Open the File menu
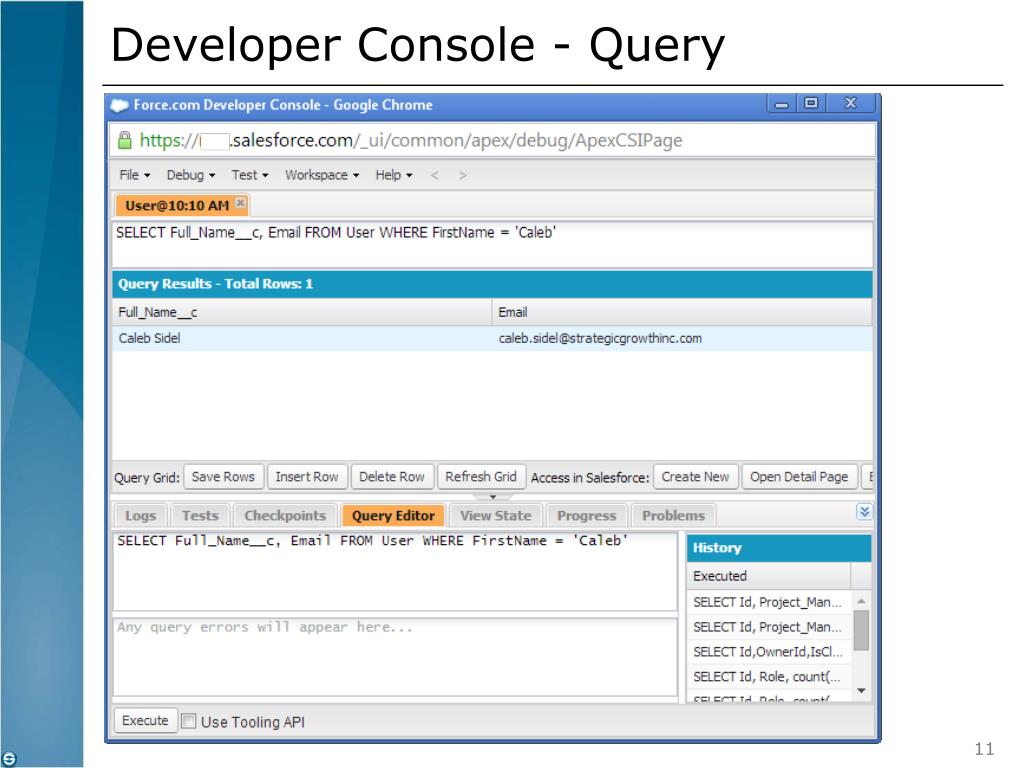The width and height of the screenshot is (1024, 768). [135, 175]
